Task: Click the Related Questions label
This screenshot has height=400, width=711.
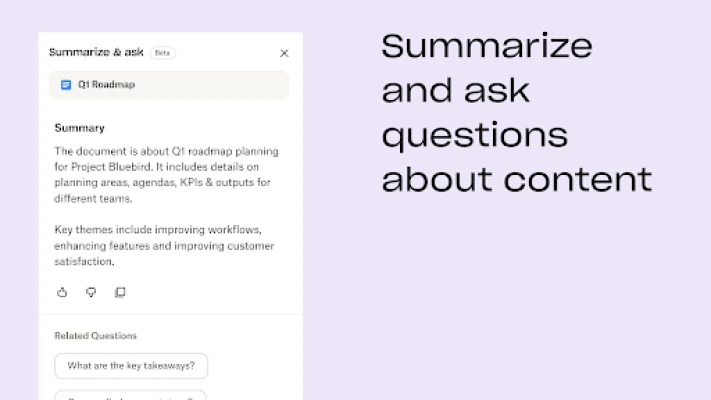Action: (96, 336)
